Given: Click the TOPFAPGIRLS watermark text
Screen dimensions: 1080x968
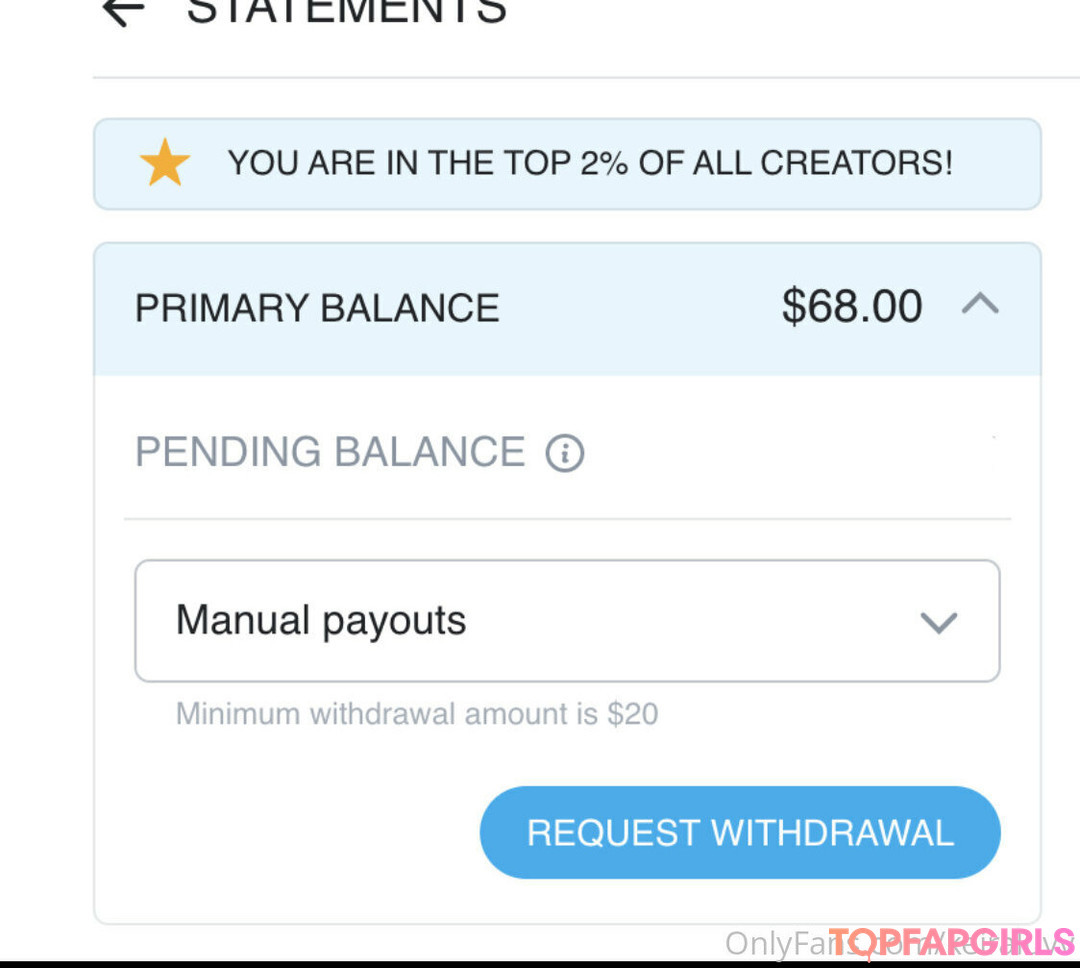Looking at the screenshot, I should (x=952, y=942).
